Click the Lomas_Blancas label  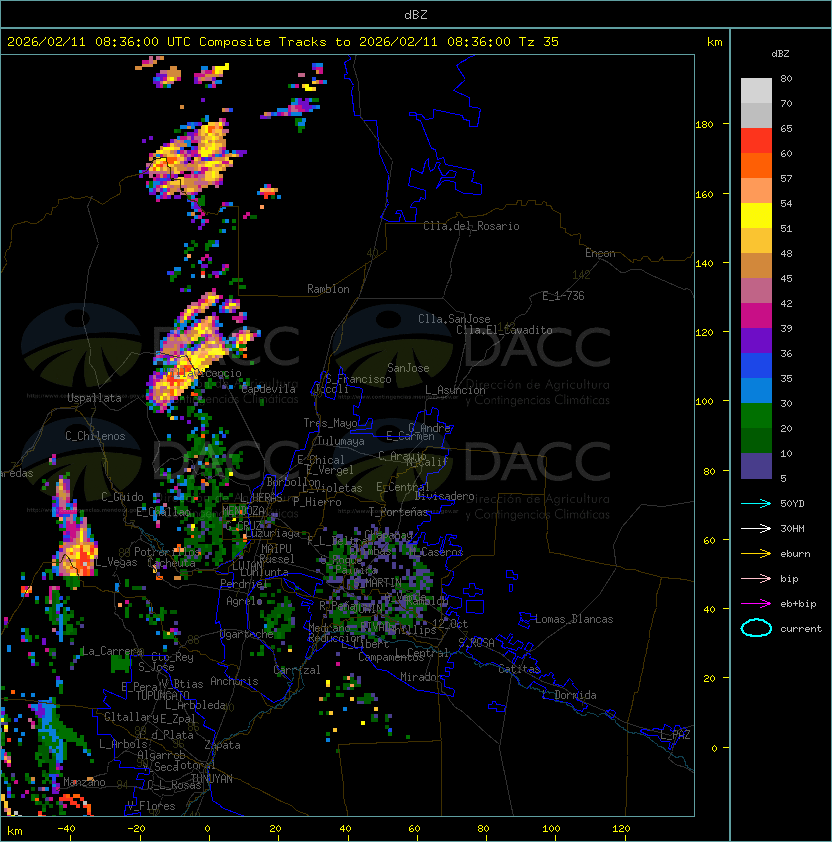574,619
